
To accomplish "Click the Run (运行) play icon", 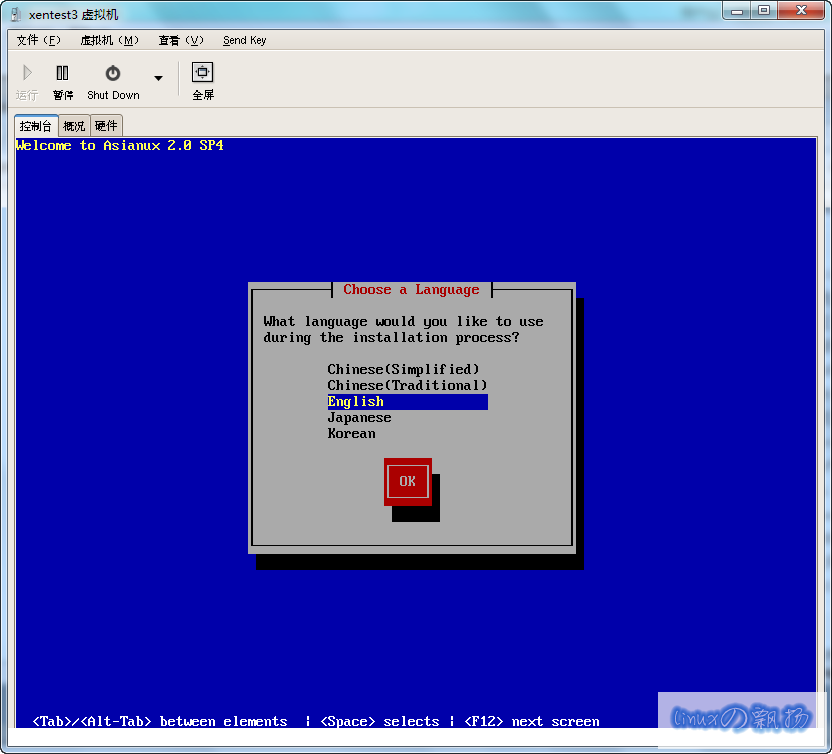I will [x=27, y=73].
